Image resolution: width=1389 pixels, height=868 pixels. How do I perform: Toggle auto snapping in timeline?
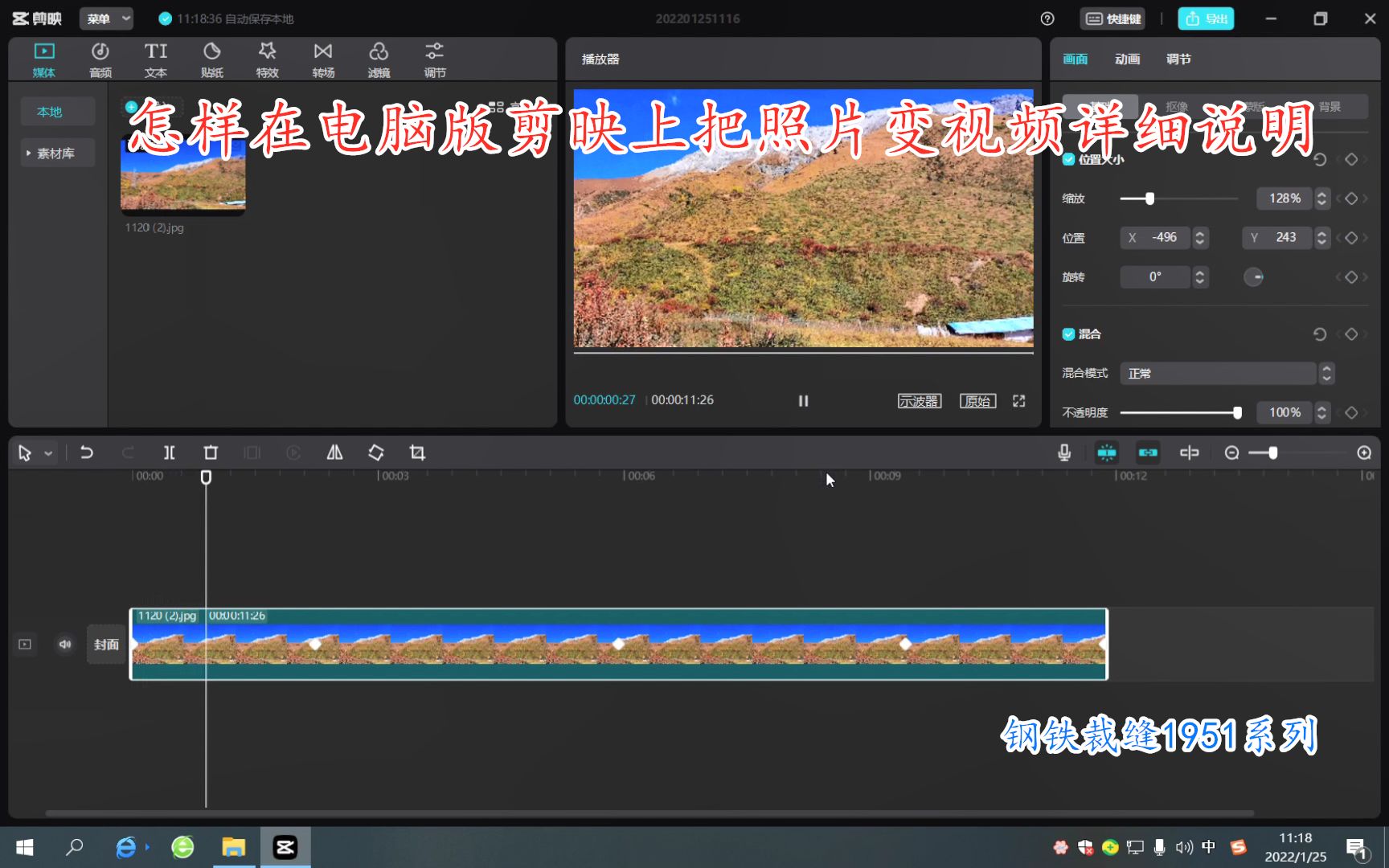point(1148,452)
